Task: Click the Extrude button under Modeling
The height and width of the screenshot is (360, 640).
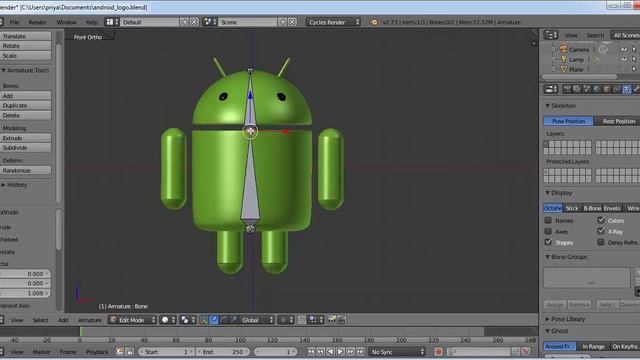Action: pyautogui.click(x=25, y=138)
